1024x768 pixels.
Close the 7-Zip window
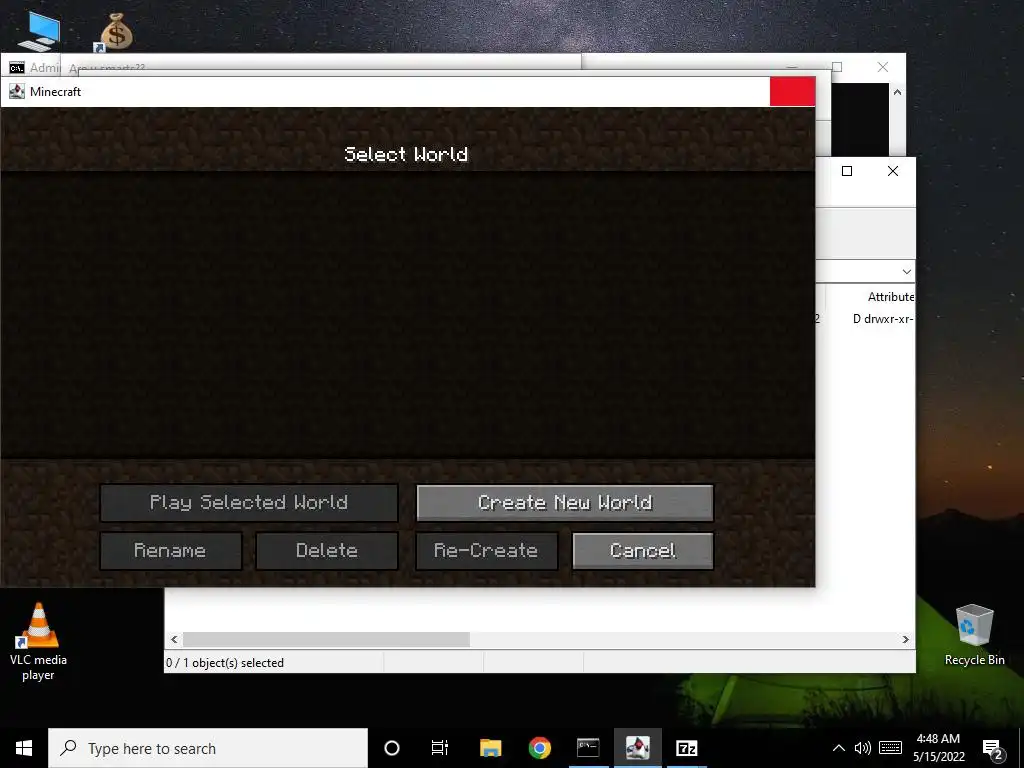(x=893, y=171)
